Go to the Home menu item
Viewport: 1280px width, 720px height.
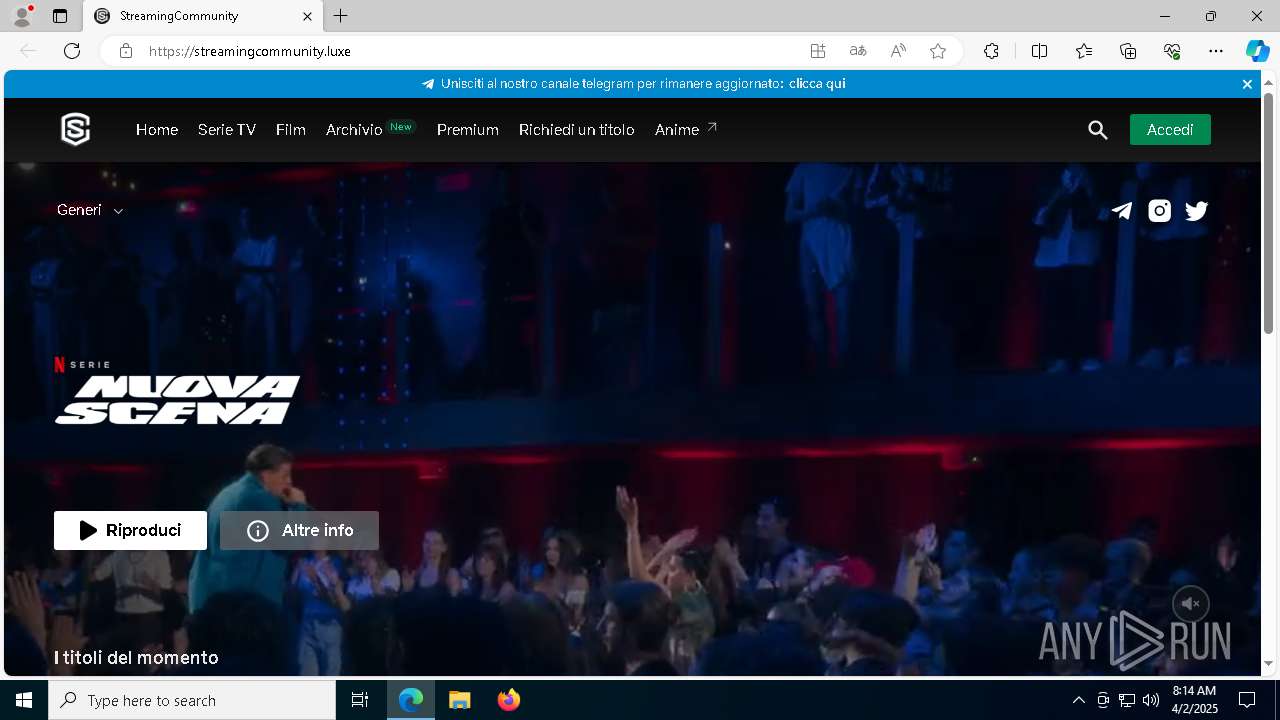coord(157,130)
